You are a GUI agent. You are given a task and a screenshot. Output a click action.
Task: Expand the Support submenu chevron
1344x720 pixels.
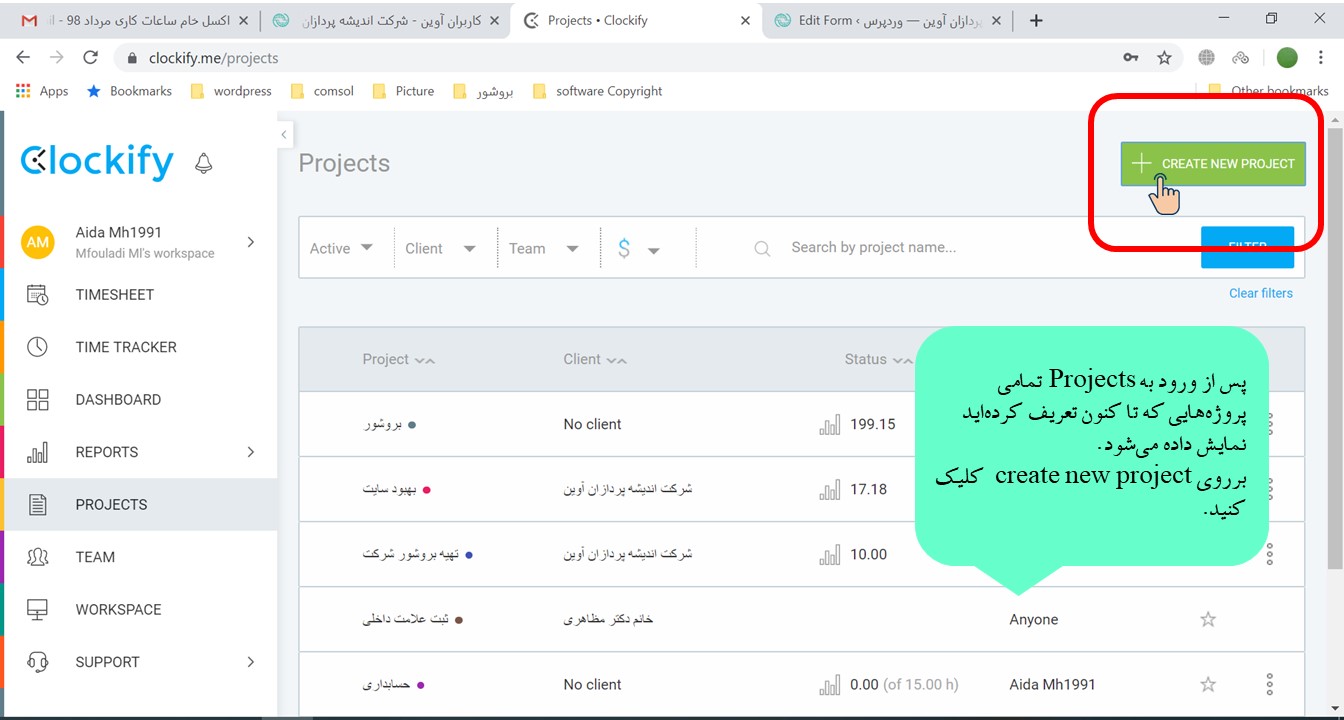(250, 662)
